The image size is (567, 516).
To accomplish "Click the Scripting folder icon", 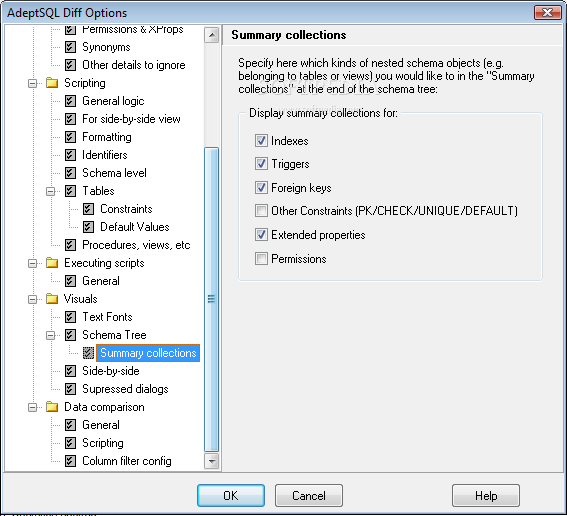I will [x=52, y=83].
